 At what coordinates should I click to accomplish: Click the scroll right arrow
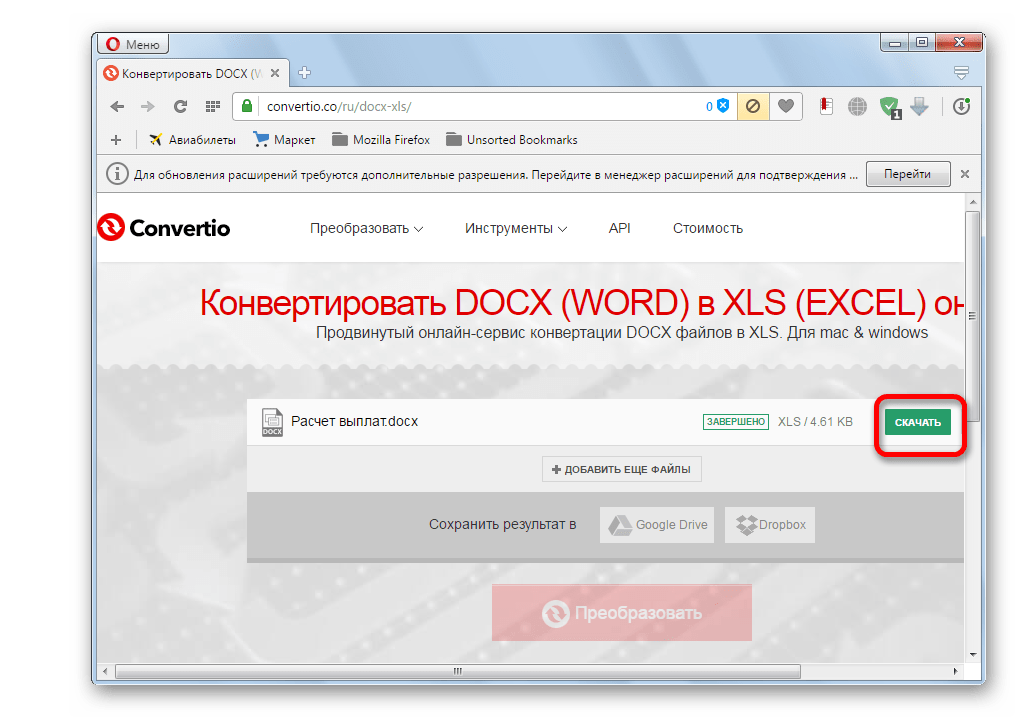coord(955,671)
